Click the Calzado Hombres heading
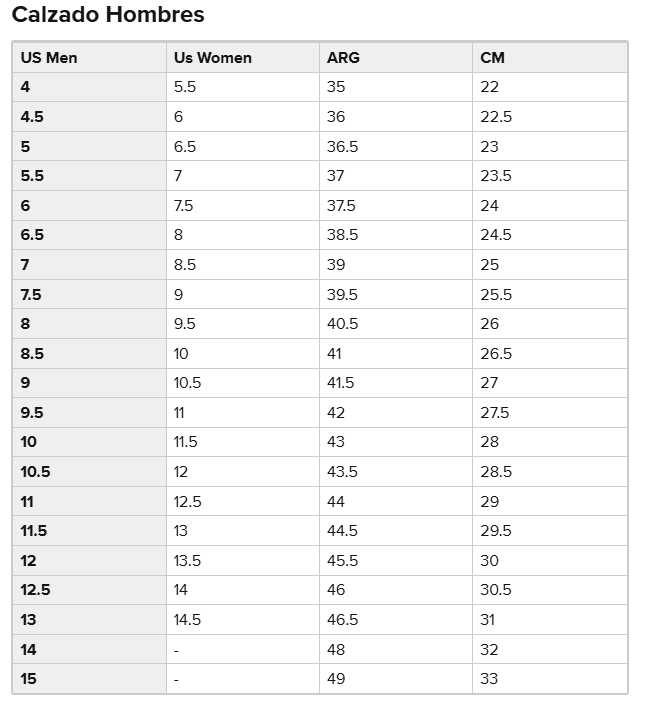The image size is (648, 710). (x=108, y=15)
